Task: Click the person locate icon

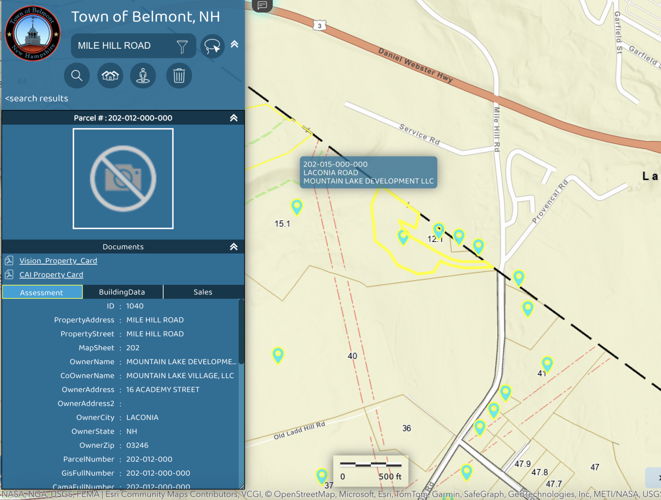Action: point(143,76)
